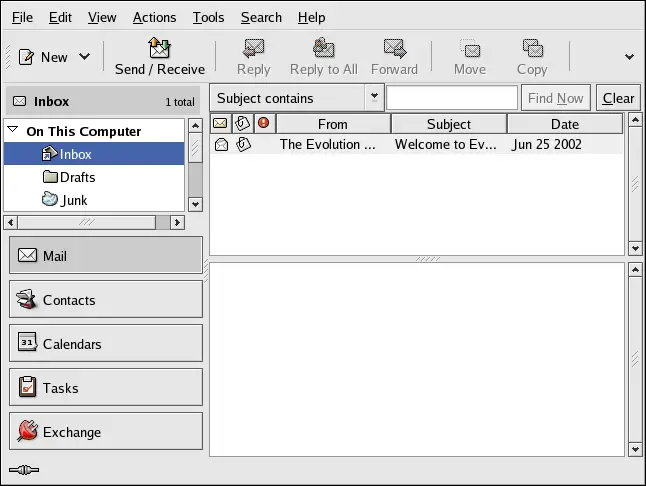Screen dimensions: 646x486
Task: Open the Subject contains search dropdown
Action: tap(374, 98)
